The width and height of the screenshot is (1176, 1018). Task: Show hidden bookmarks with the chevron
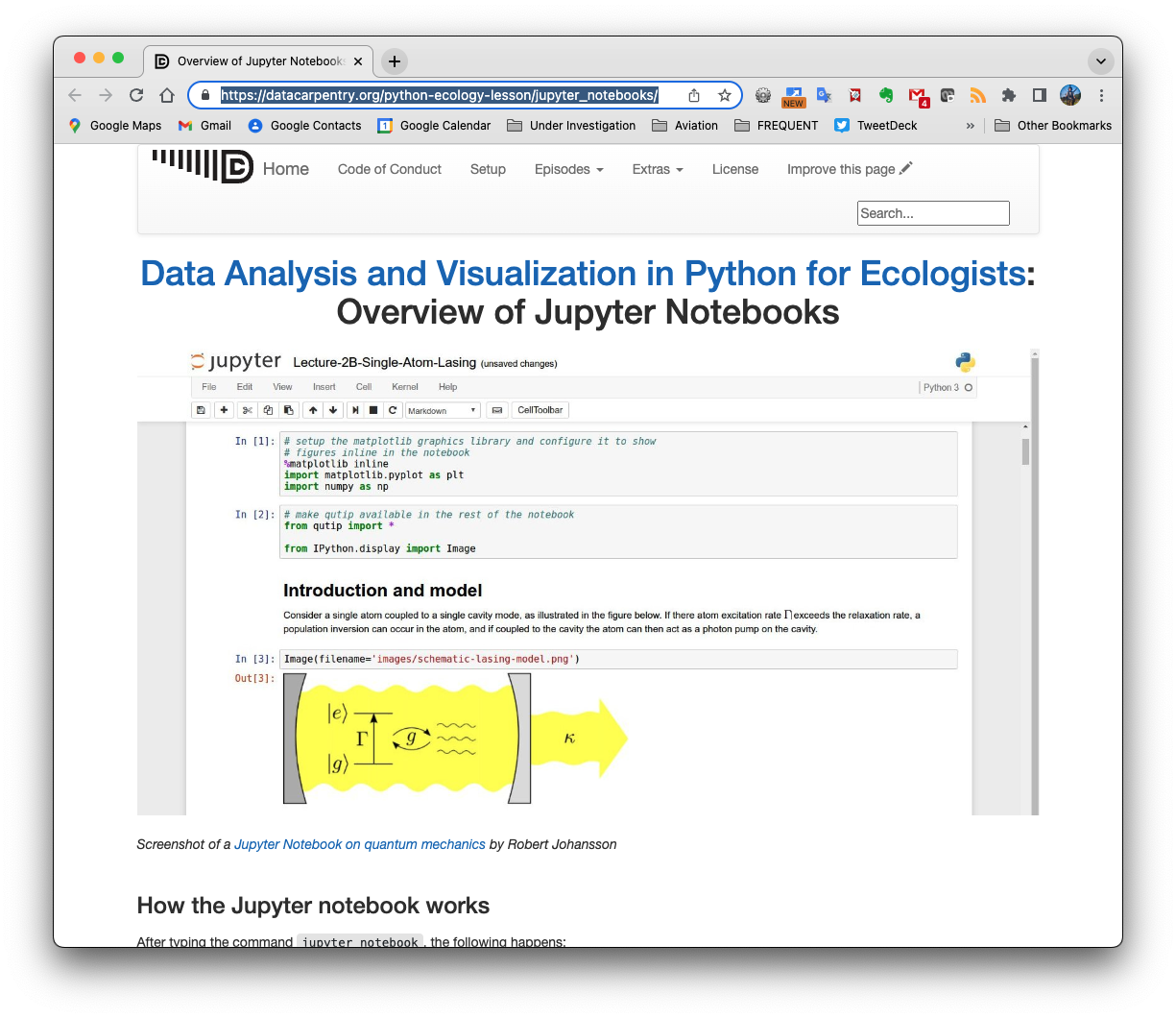click(x=970, y=126)
